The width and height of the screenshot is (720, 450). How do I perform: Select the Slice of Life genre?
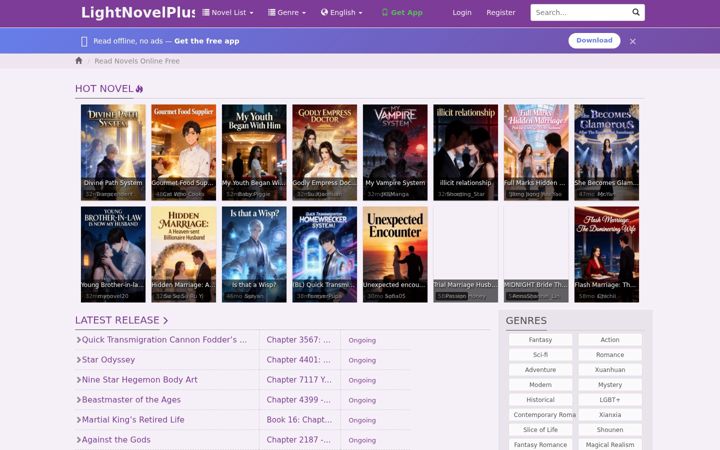tap(540, 430)
